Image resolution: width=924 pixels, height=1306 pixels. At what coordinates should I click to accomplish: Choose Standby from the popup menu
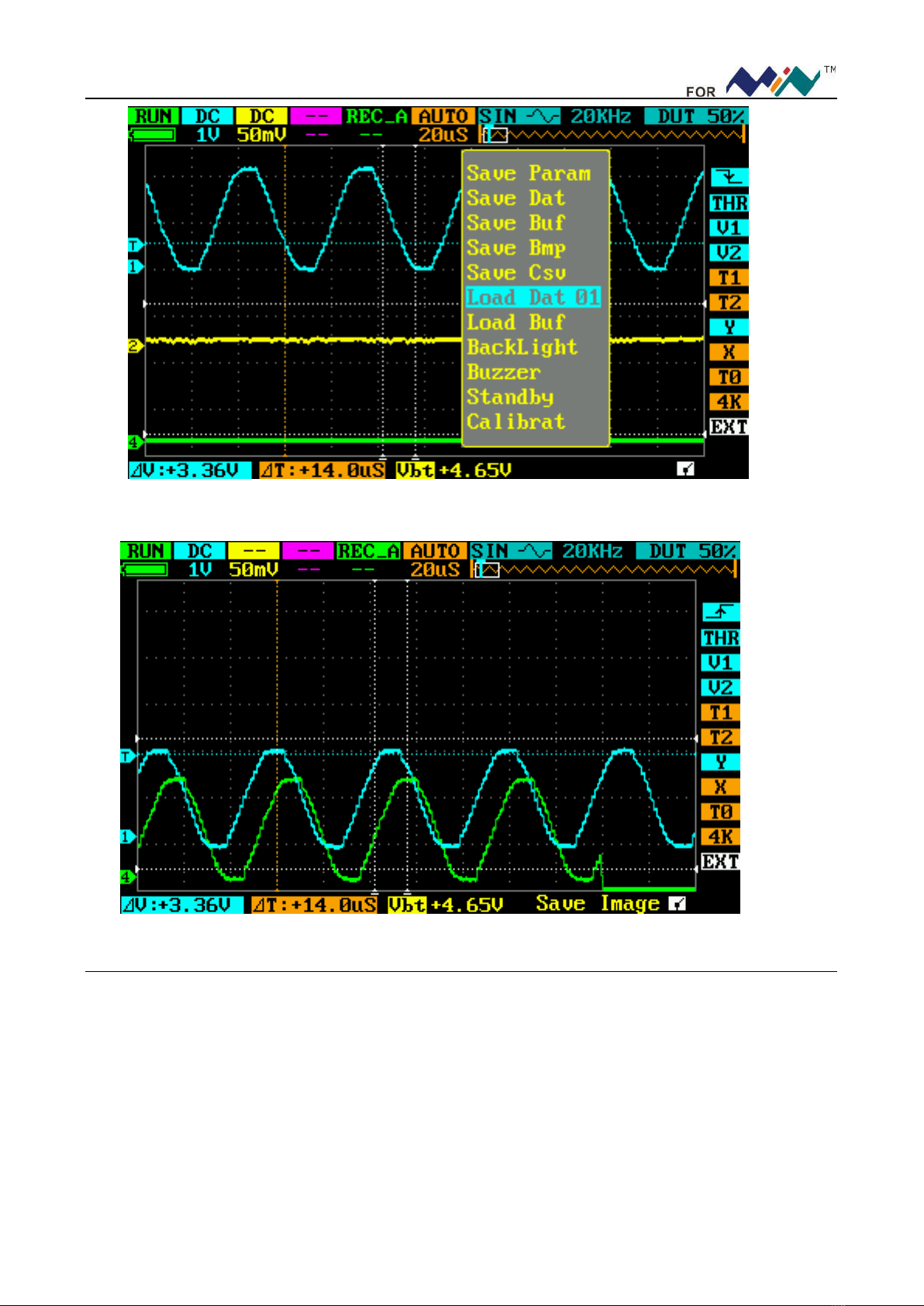click(x=509, y=397)
